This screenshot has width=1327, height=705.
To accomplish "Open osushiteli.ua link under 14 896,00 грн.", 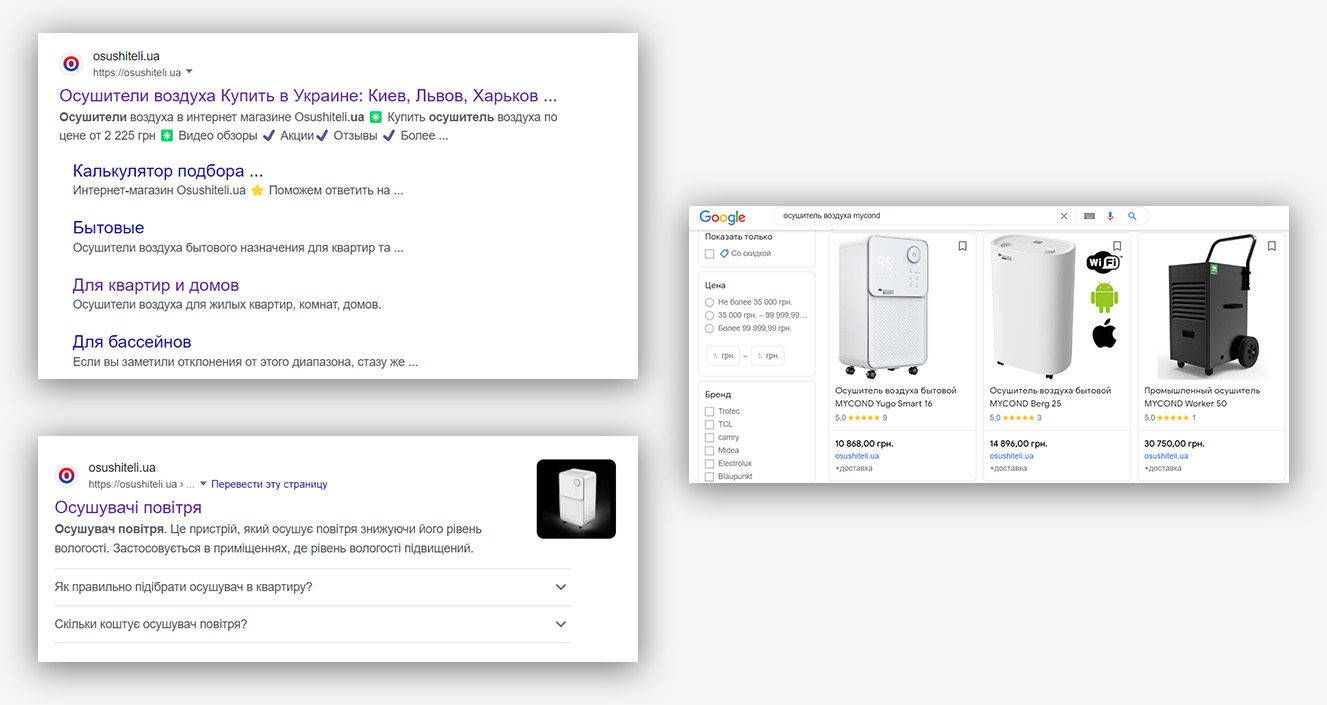I will [1012, 456].
